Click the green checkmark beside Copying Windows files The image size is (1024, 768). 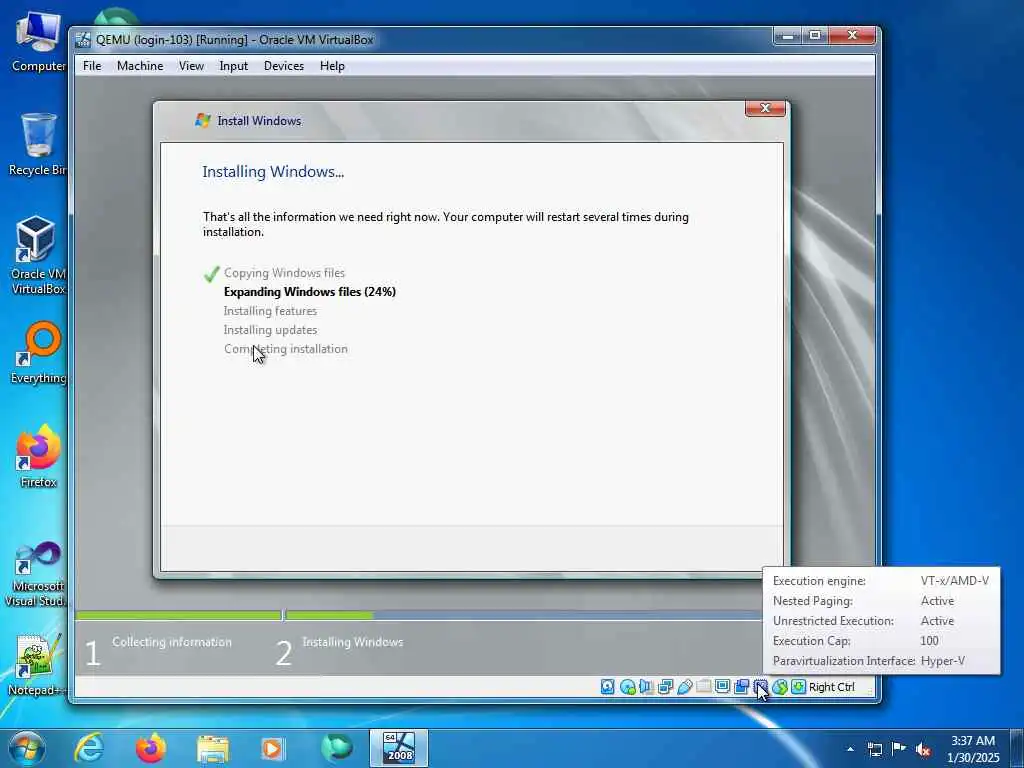[211, 274]
